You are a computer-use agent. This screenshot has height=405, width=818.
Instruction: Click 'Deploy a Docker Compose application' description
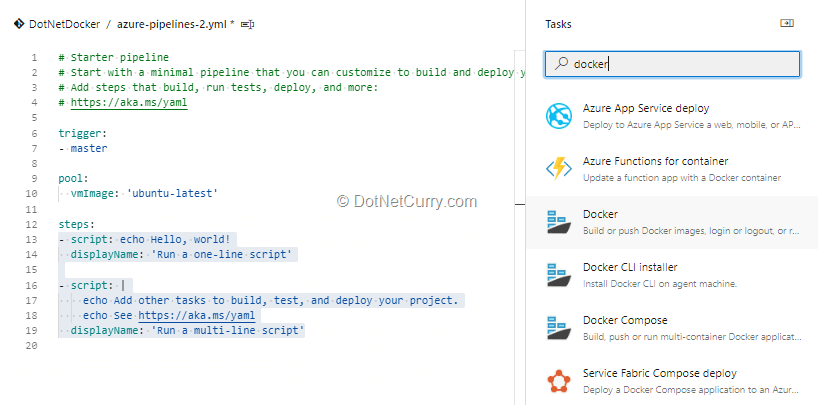[x=692, y=390]
